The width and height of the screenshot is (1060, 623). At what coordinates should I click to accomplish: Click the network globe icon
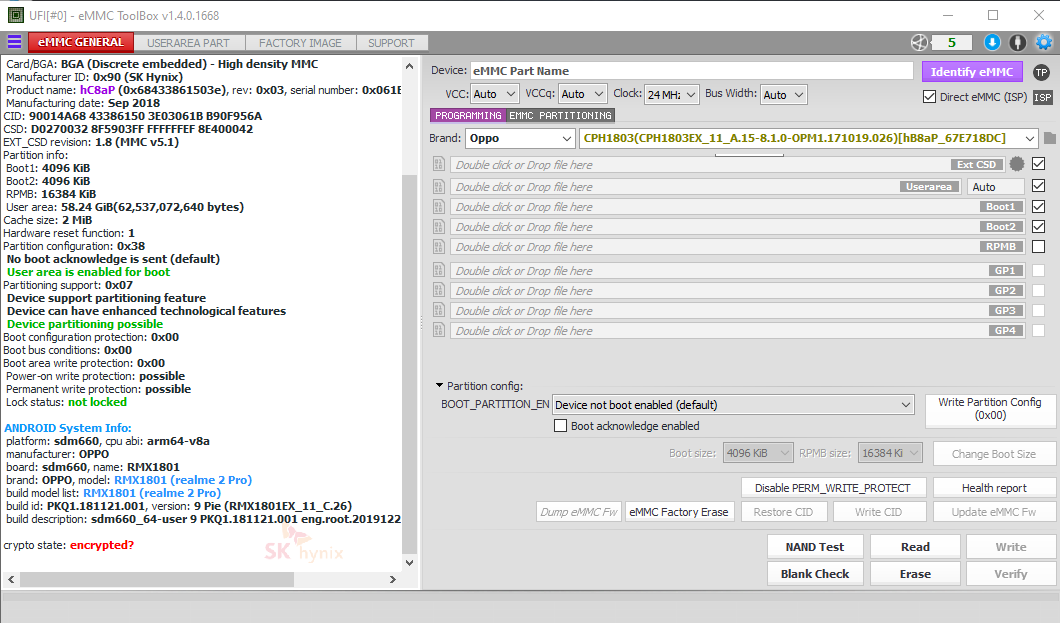pyautogui.click(x=919, y=43)
